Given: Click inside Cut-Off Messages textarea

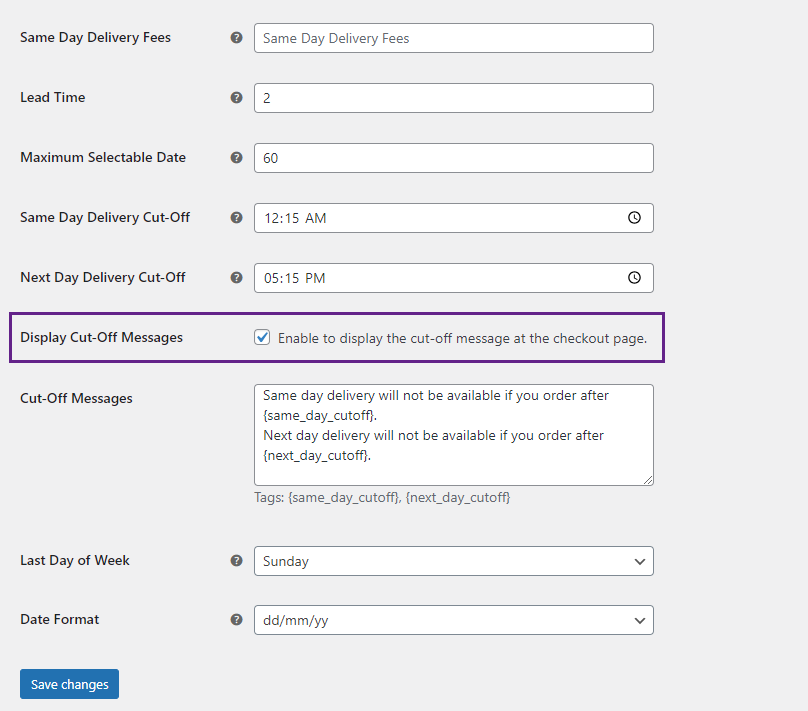Looking at the screenshot, I should [453, 435].
